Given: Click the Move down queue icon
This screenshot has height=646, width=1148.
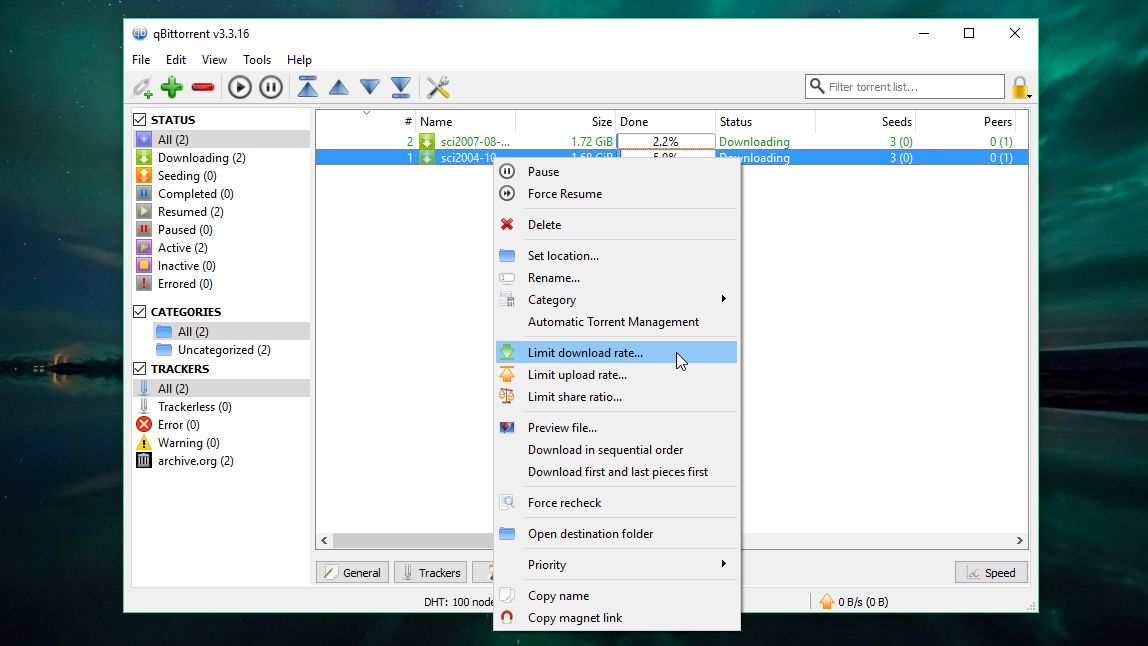Looking at the screenshot, I should click(x=369, y=87).
